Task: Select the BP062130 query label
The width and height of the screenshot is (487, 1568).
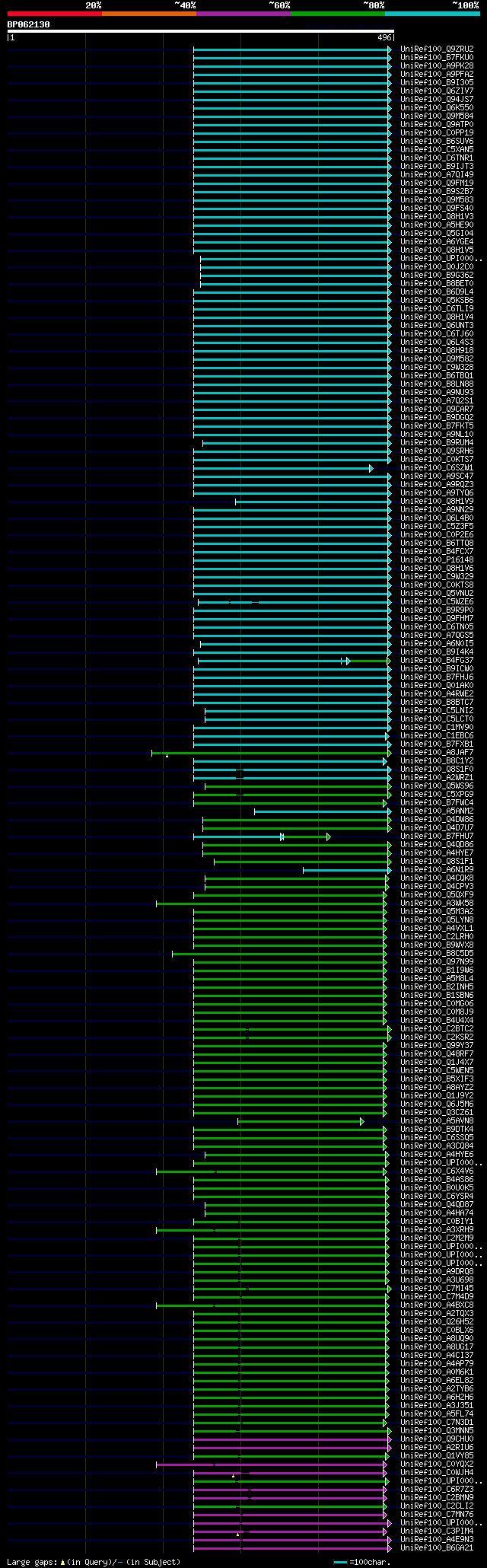Action: click(29, 24)
